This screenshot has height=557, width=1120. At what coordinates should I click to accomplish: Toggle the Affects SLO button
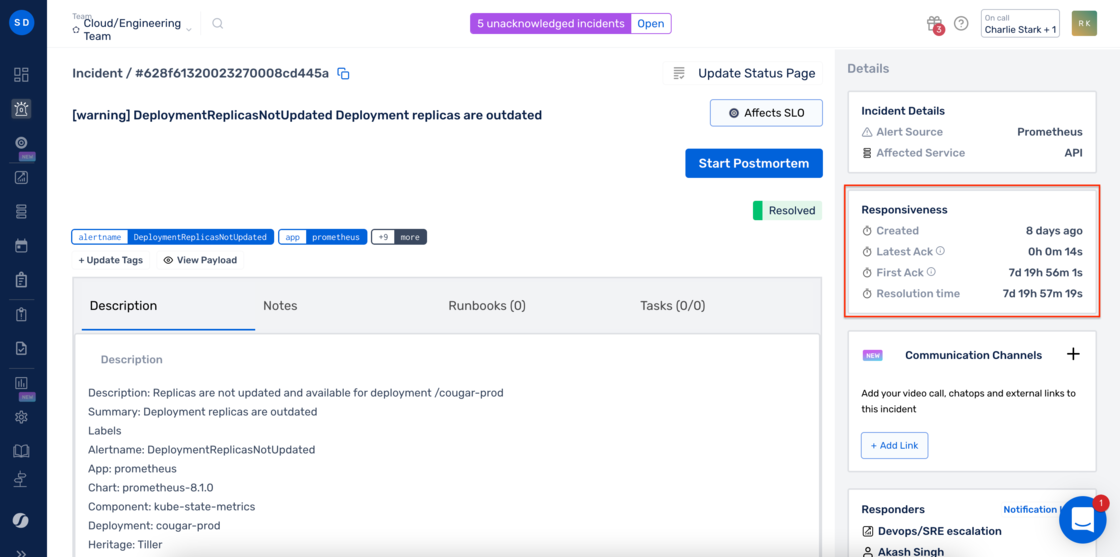[766, 113]
